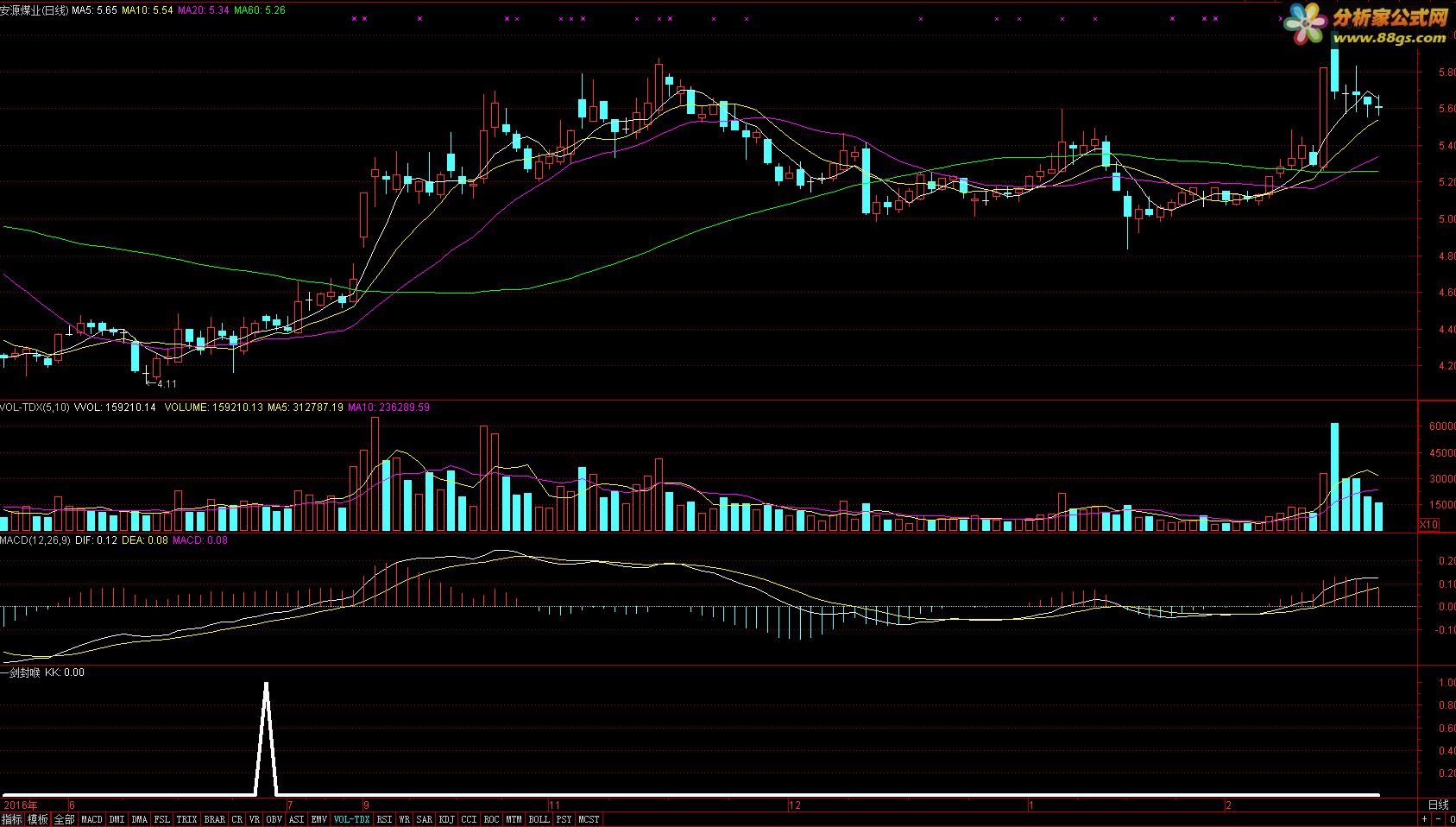Open the PSY indicator tab

point(564,819)
